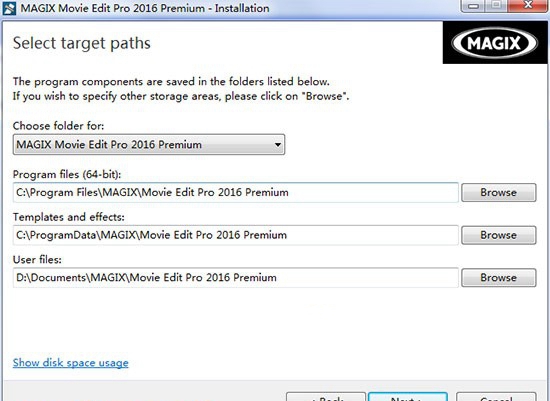The height and width of the screenshot is (401, 550).
Task: Browse for the Templates and effects folder
Action: pos(498,235)
